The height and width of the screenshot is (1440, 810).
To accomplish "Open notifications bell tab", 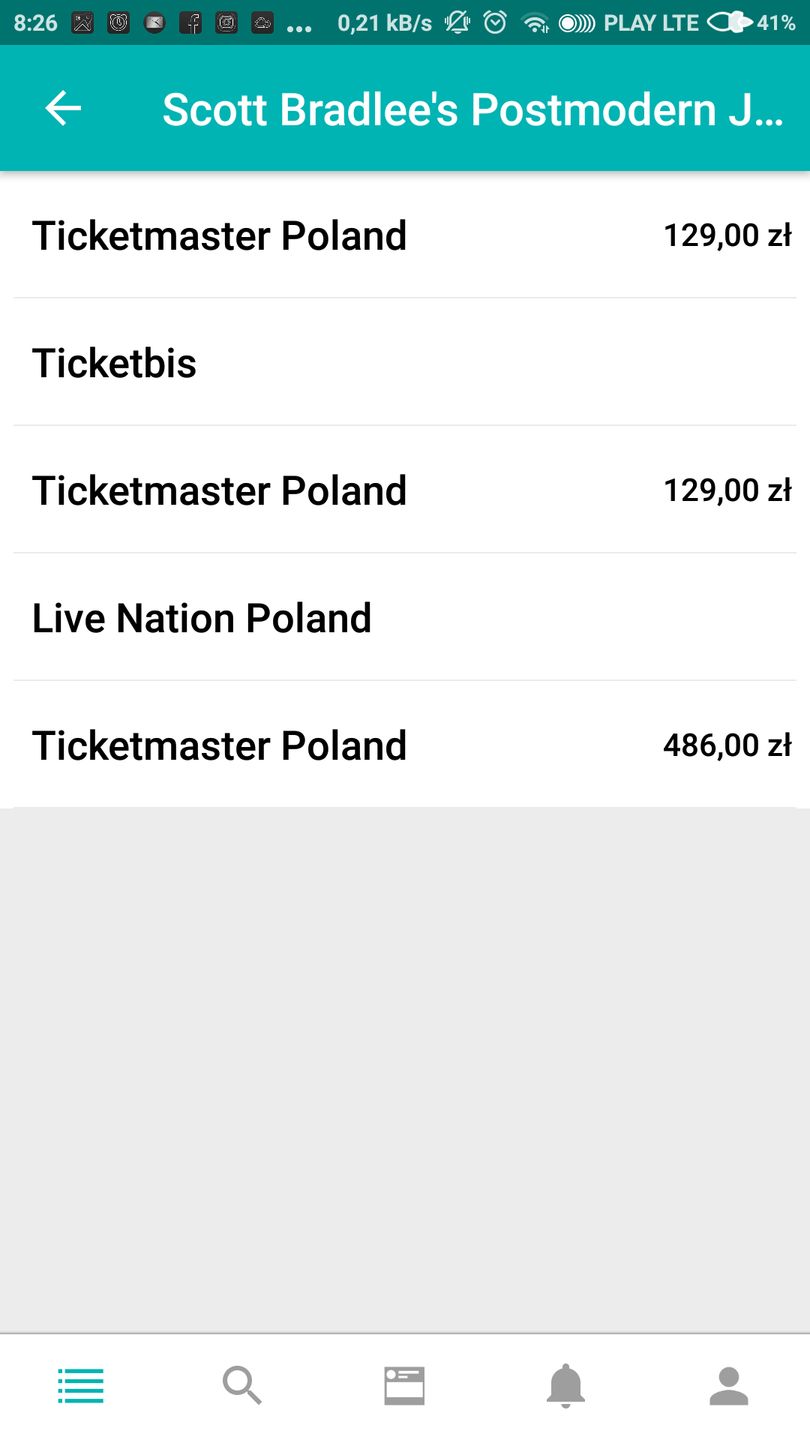I will pyautogui.click(x=566, y=1386).
